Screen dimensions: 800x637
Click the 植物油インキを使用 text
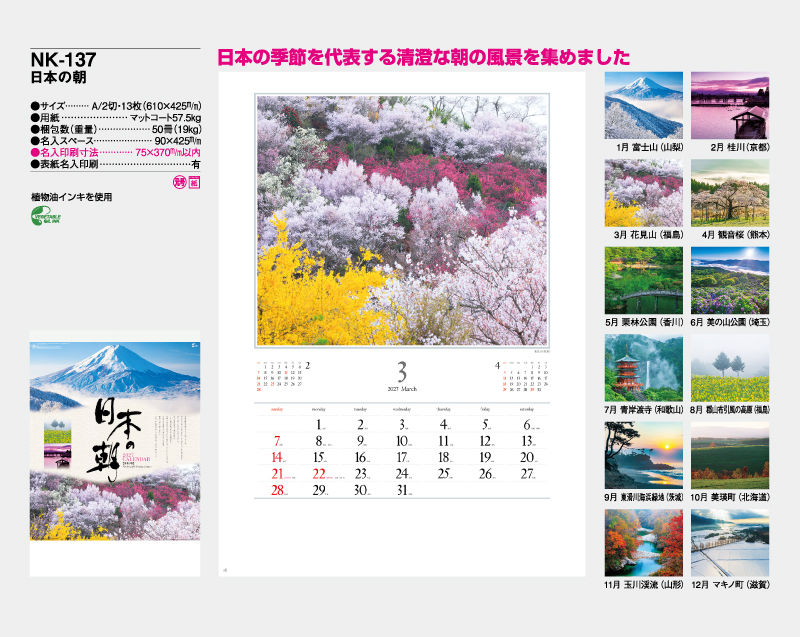71,197
